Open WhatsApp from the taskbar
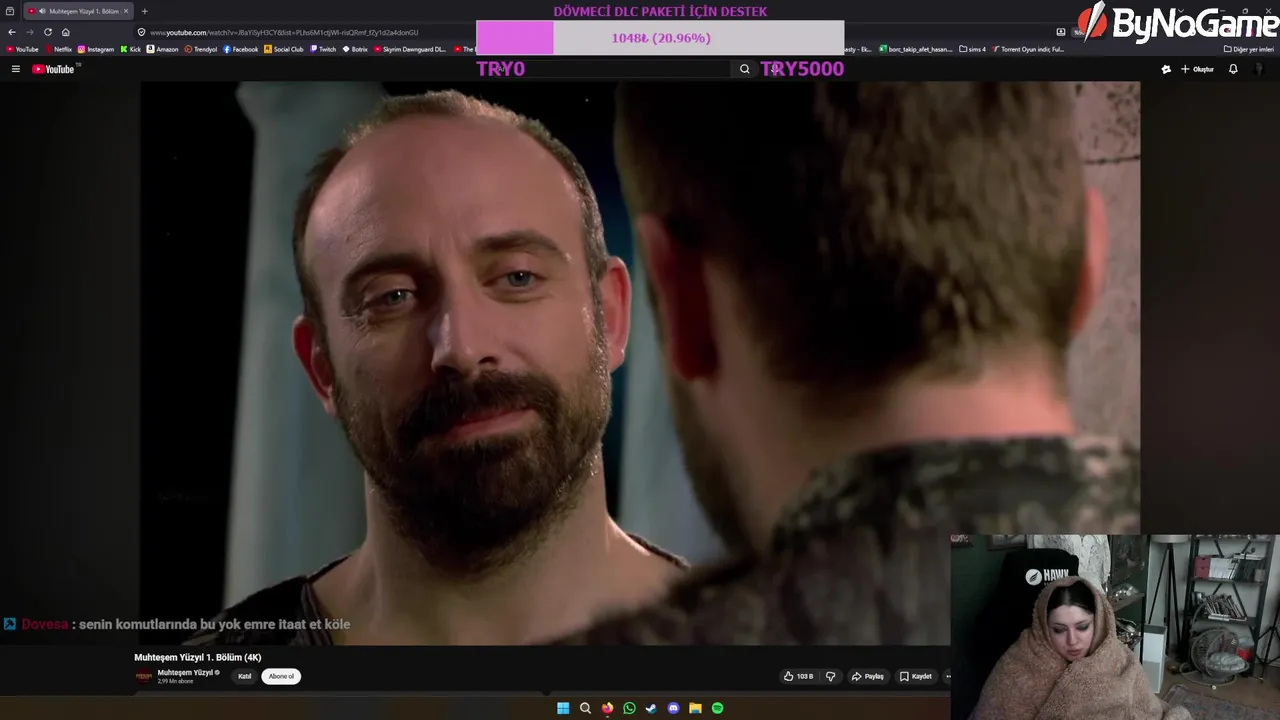The height and width of the screenshot is (720, 1280). click(629, 708)
